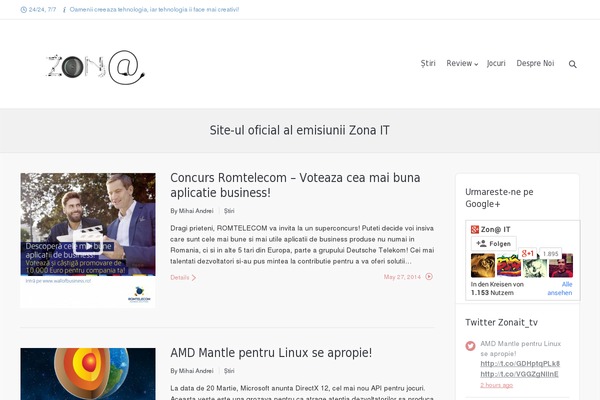Click the 2 hours ago tweet timestamp
The width and height of the screenshot is (600, 400).
click(496, 385)
